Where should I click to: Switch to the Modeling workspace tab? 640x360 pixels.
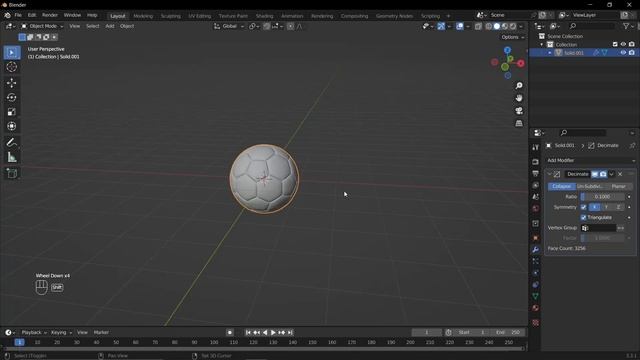(x=143, y=16)
